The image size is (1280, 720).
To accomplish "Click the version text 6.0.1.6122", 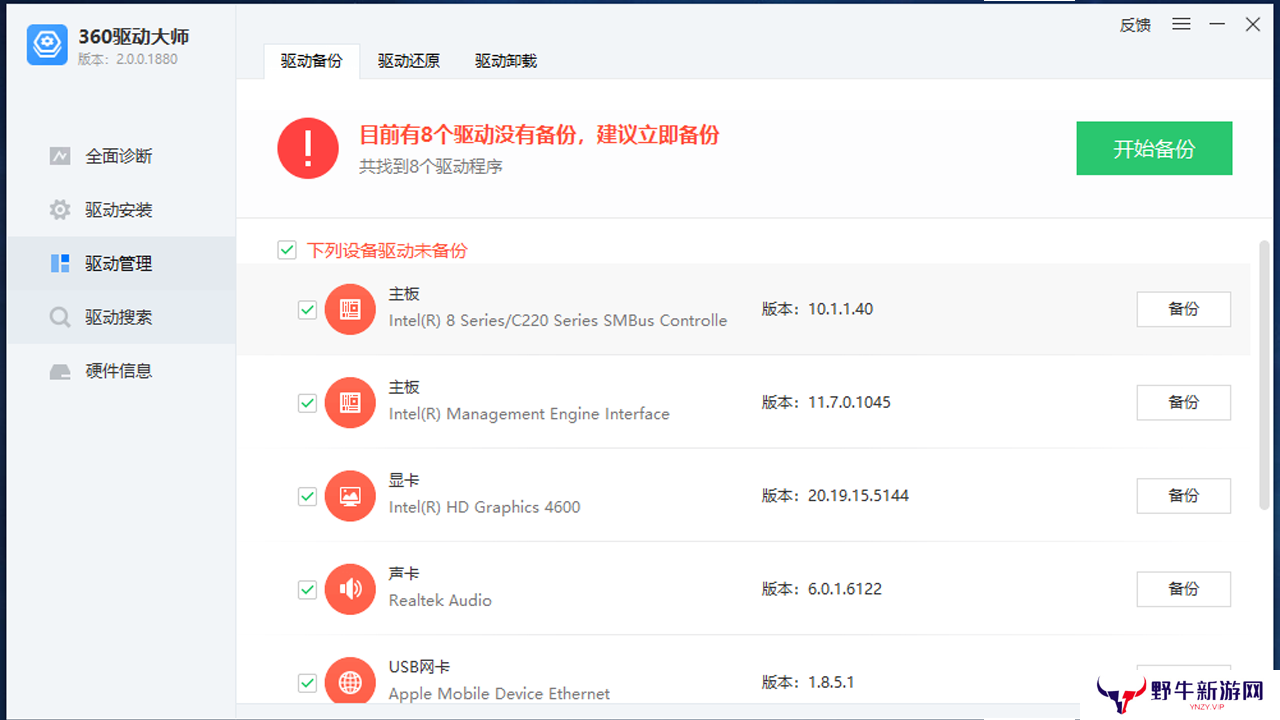I will 845,589.
